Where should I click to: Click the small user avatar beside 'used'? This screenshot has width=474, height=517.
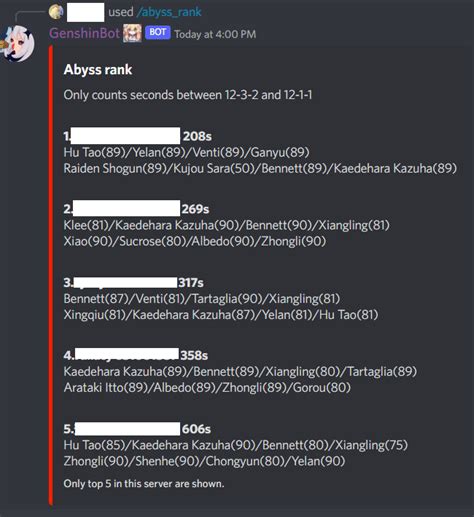(x=56, y=12)
